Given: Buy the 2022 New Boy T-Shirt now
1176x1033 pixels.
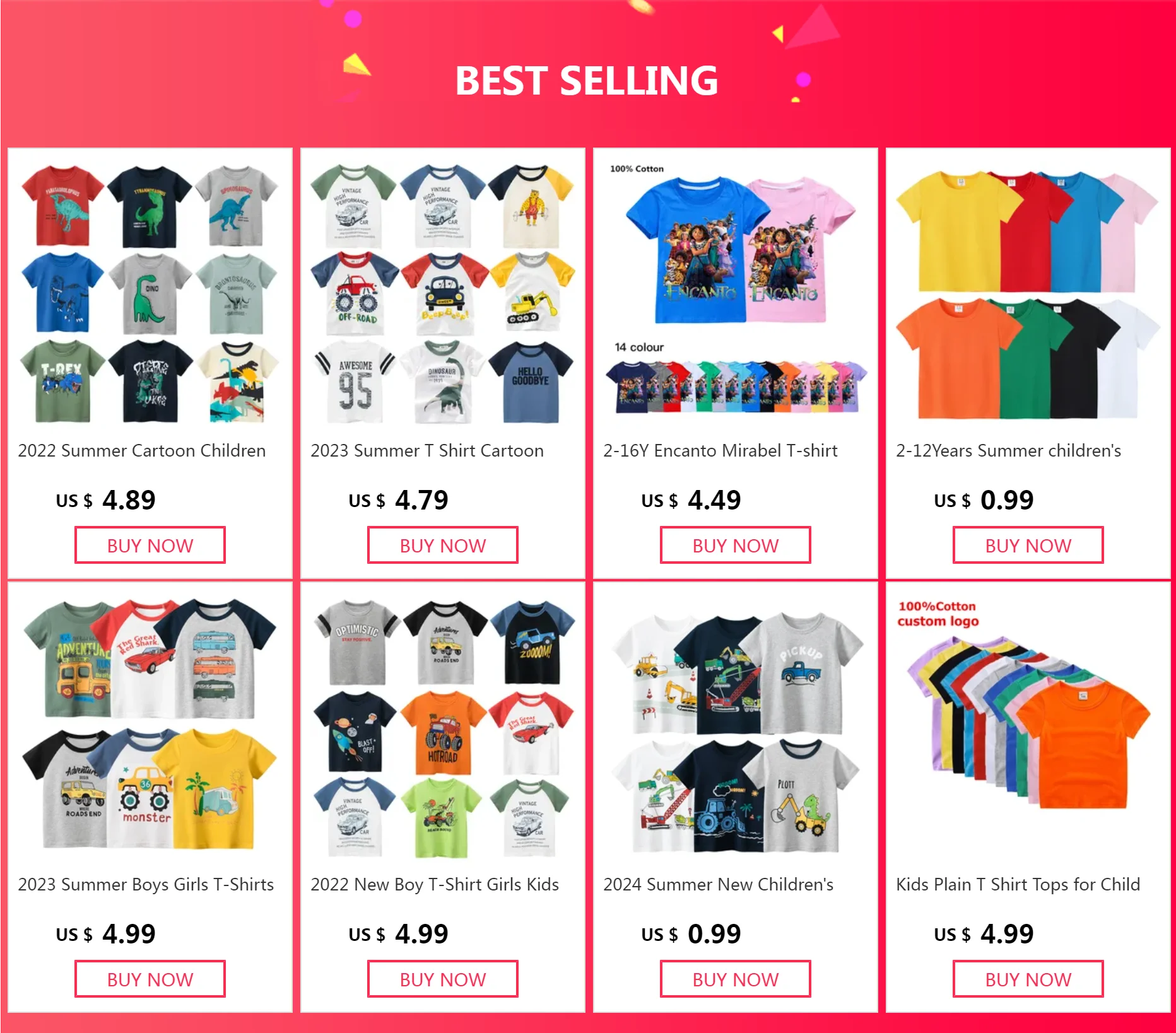Looking at the screenshot, I should [443, 979].
